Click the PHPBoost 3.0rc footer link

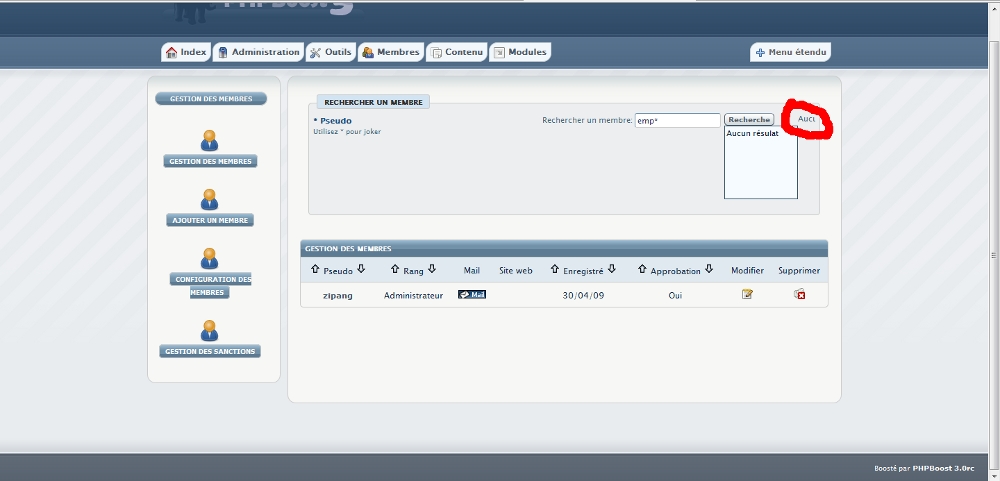[x=945, y=468]
